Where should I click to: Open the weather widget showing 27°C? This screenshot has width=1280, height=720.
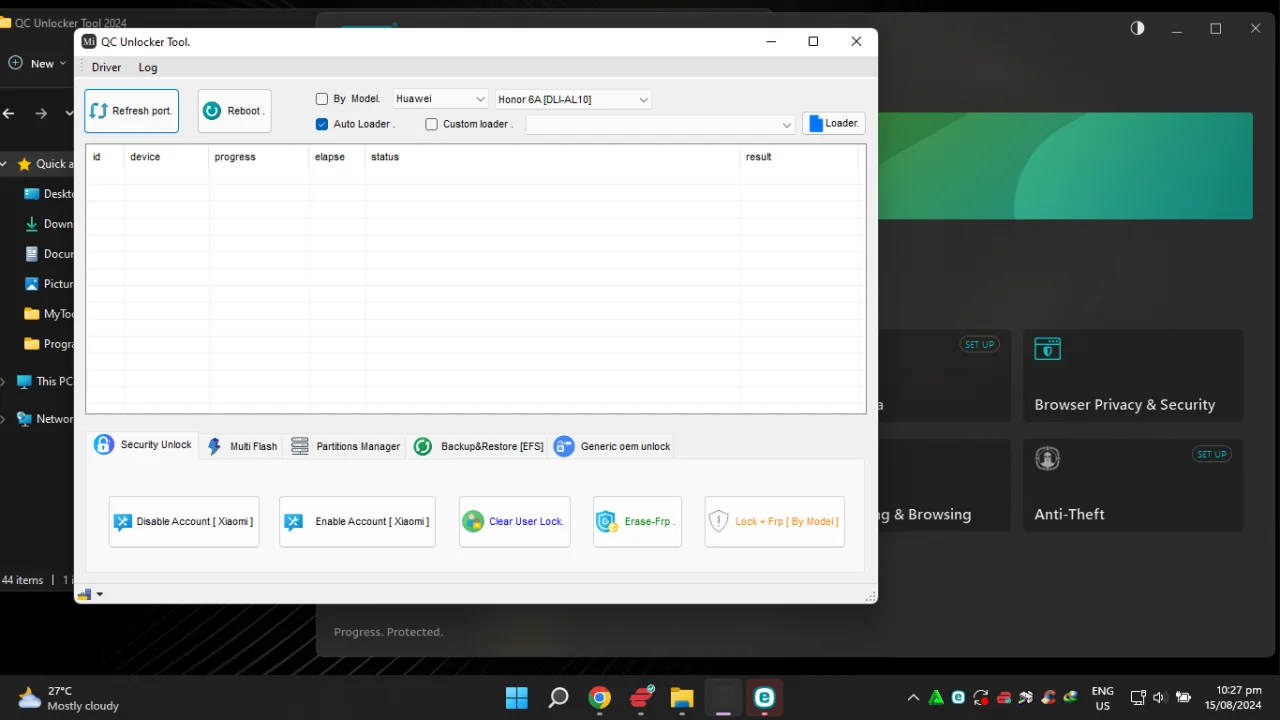point(68,698)
